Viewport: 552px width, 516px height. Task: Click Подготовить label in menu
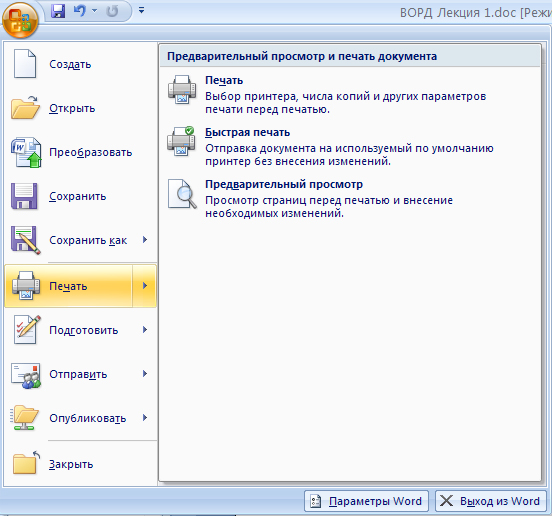click(83, 330)
